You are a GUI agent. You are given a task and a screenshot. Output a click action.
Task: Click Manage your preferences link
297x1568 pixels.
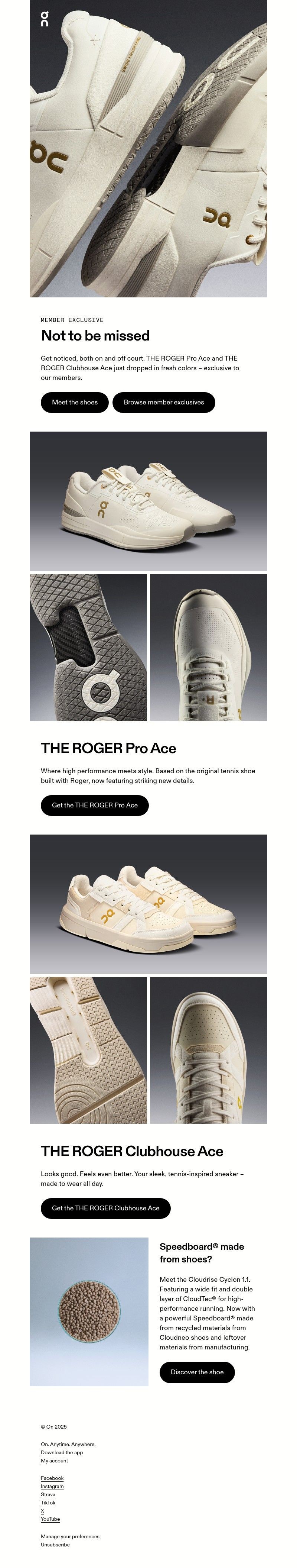[70, 1537]
